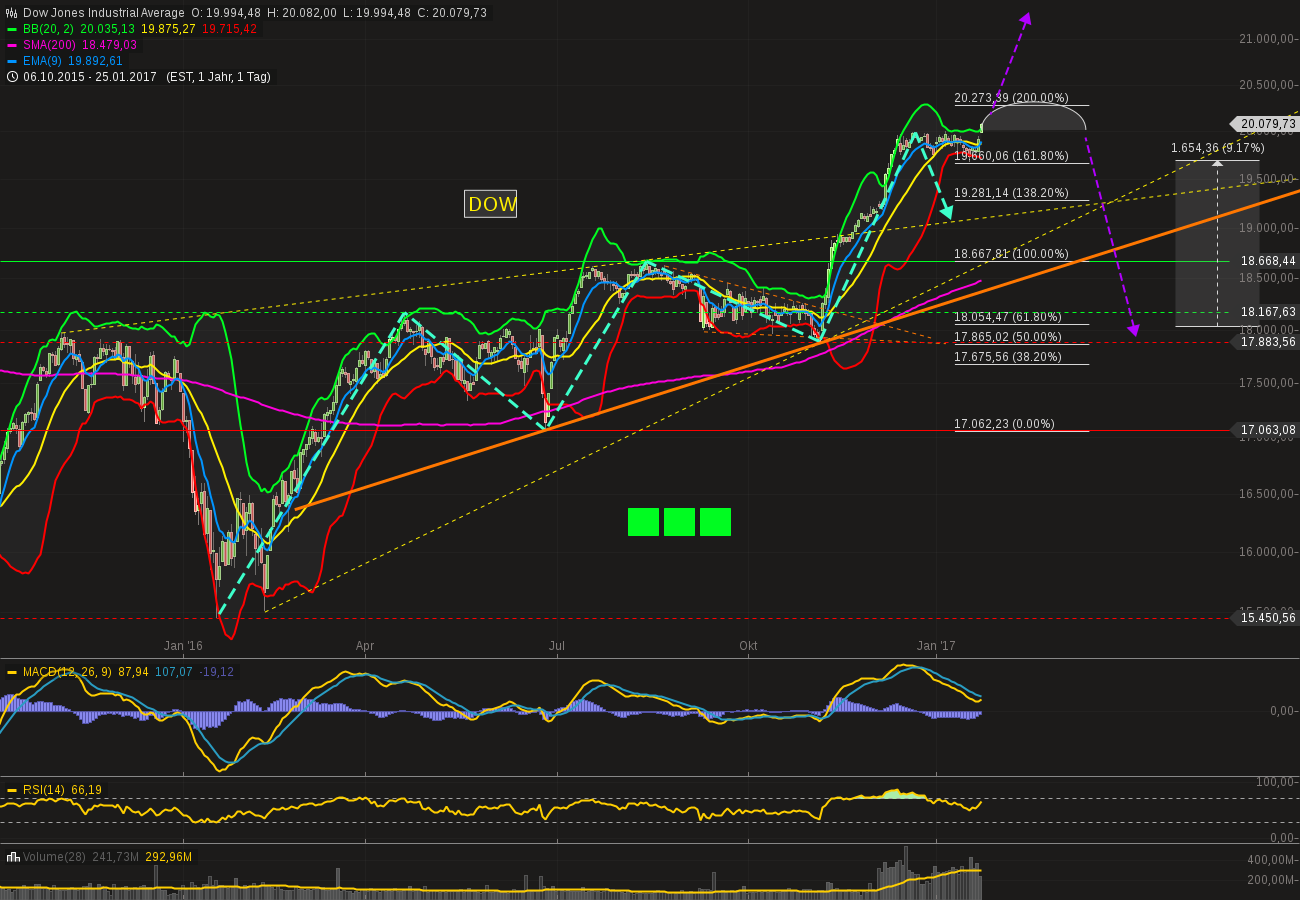The width and height of the screenshot is (1300, 900).
Task: Click the clock icon beside the date range
Action: [x=12, y=77]
